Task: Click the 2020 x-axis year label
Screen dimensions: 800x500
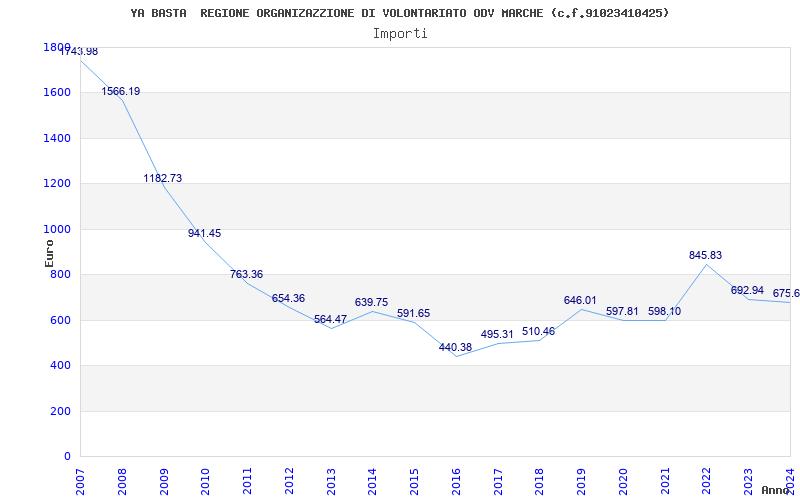Action: pyautogui.click(x=623, y=481)
